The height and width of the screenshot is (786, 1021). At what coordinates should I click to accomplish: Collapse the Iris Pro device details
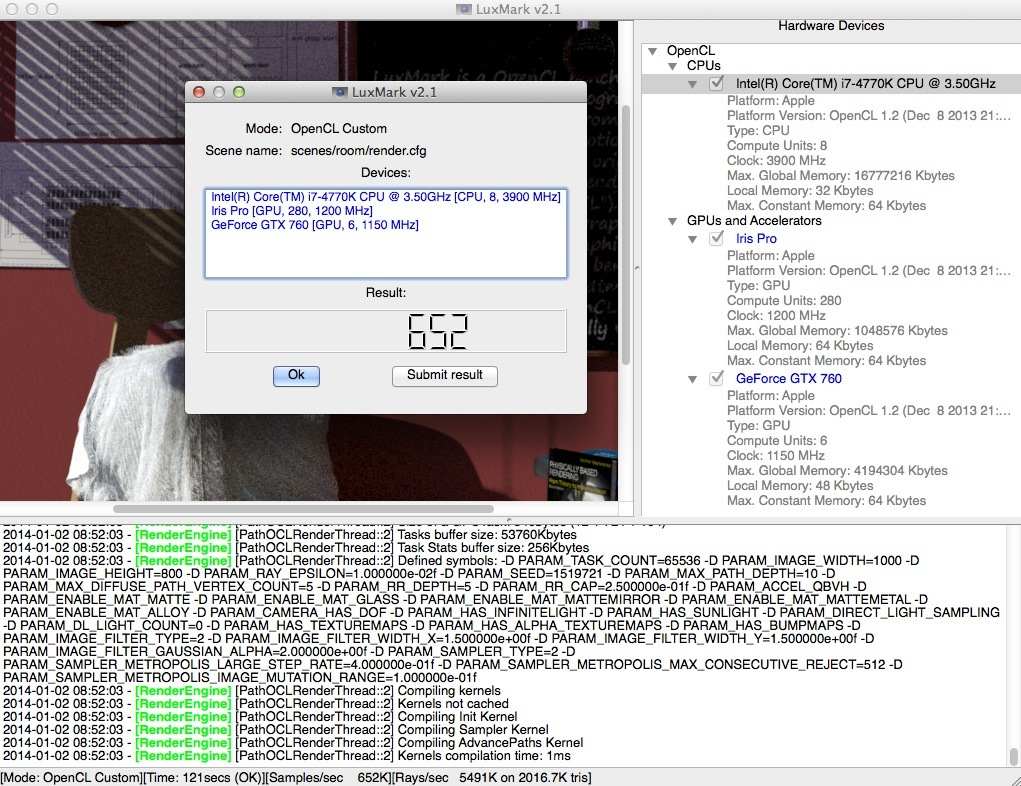[692, 239]
